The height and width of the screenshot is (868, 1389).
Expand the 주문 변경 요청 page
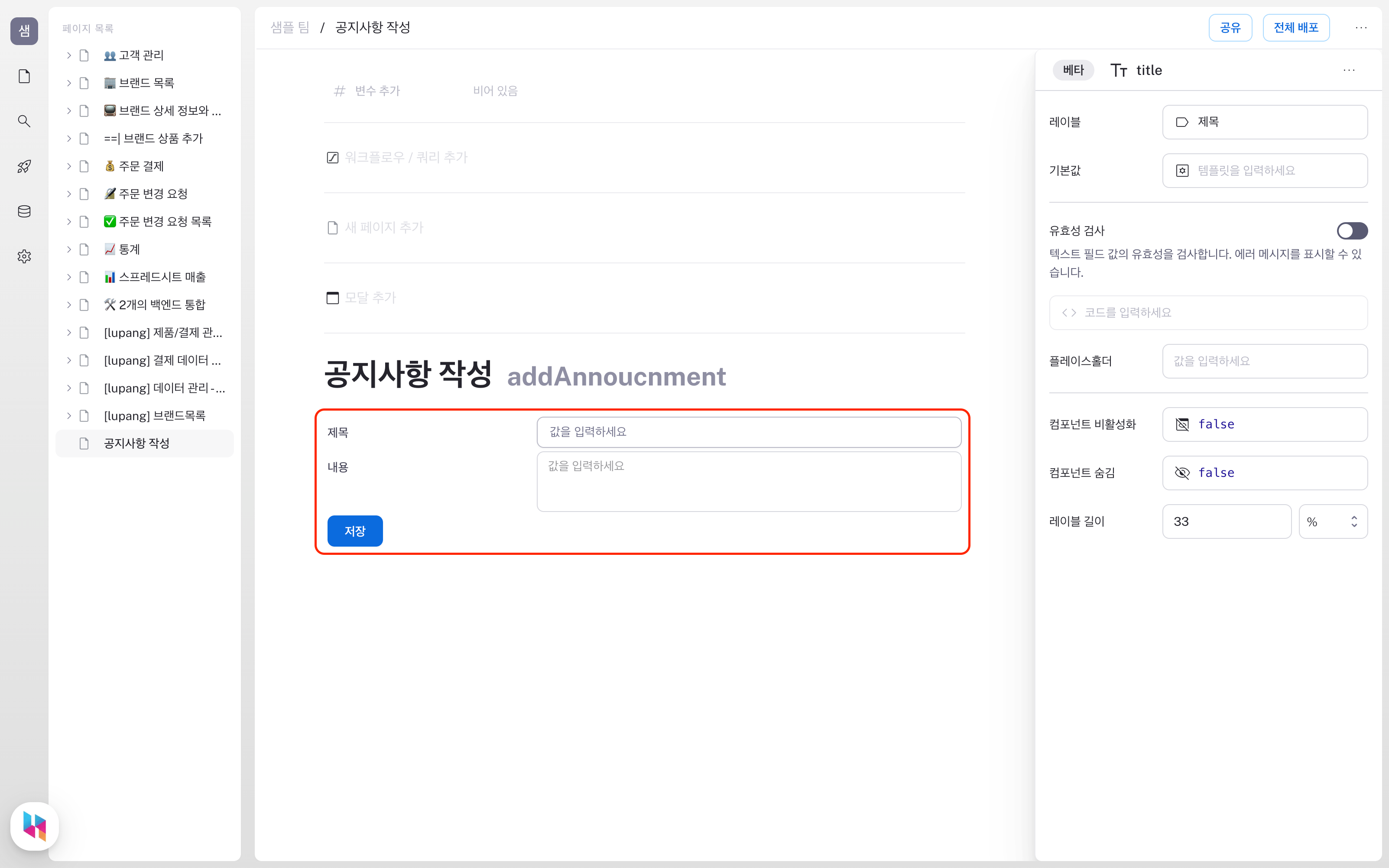pos(69,194)
